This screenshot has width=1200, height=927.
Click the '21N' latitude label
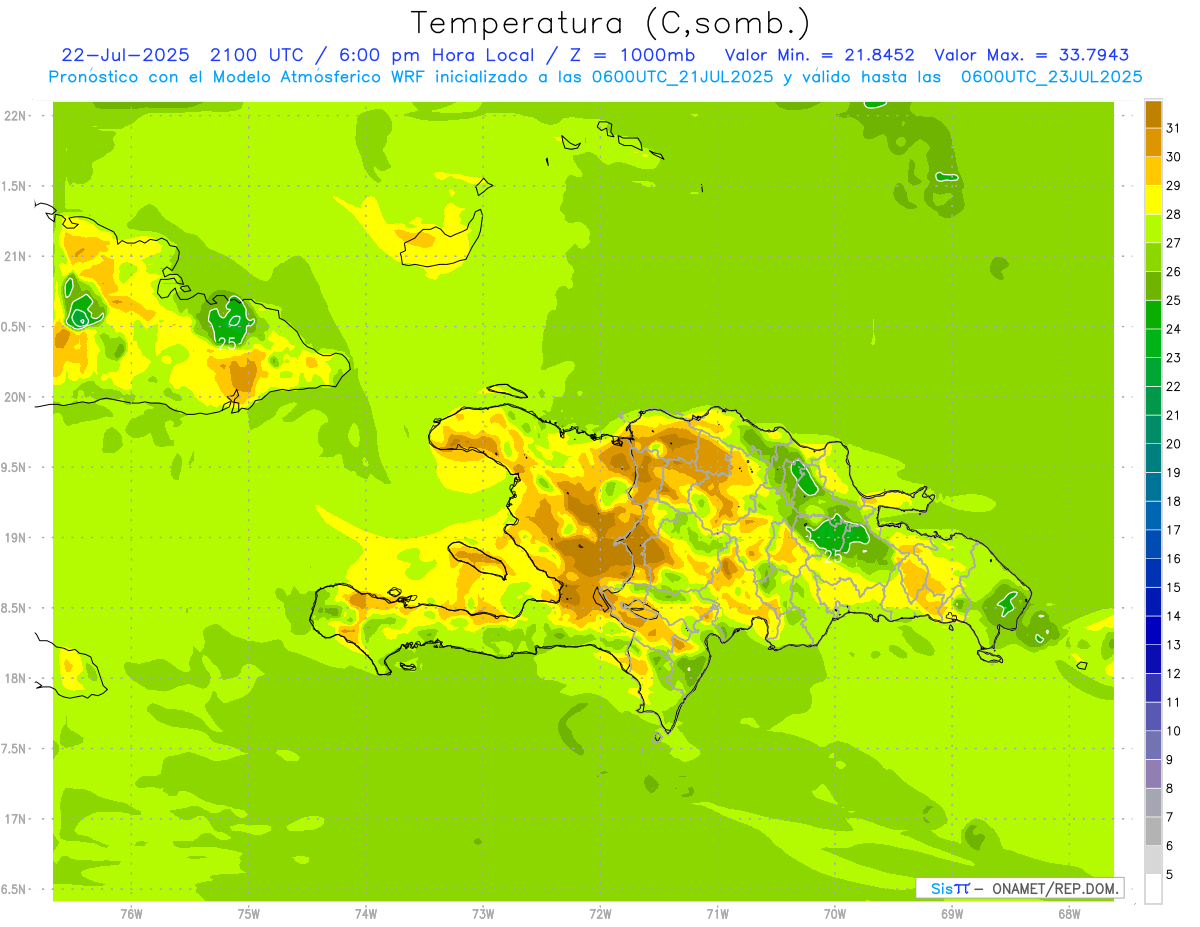[x=15, y=257]
